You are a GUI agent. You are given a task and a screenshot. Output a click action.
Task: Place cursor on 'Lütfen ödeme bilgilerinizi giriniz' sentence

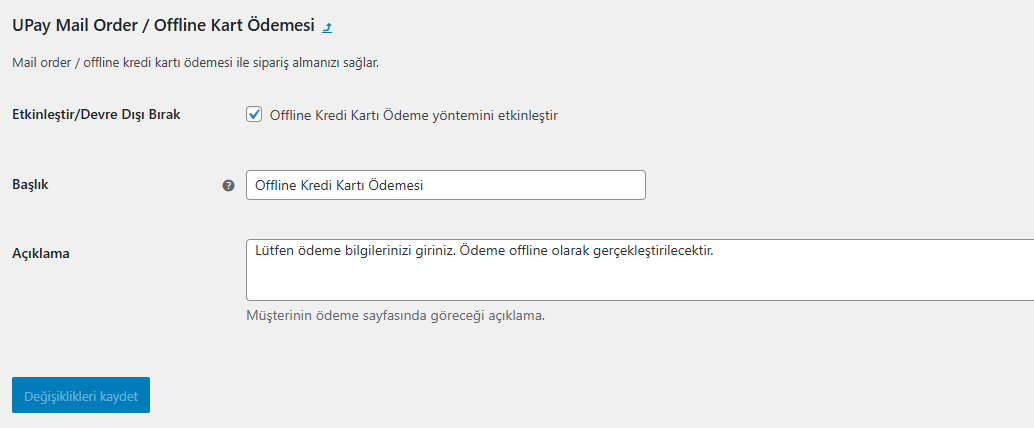coord(355,251)
